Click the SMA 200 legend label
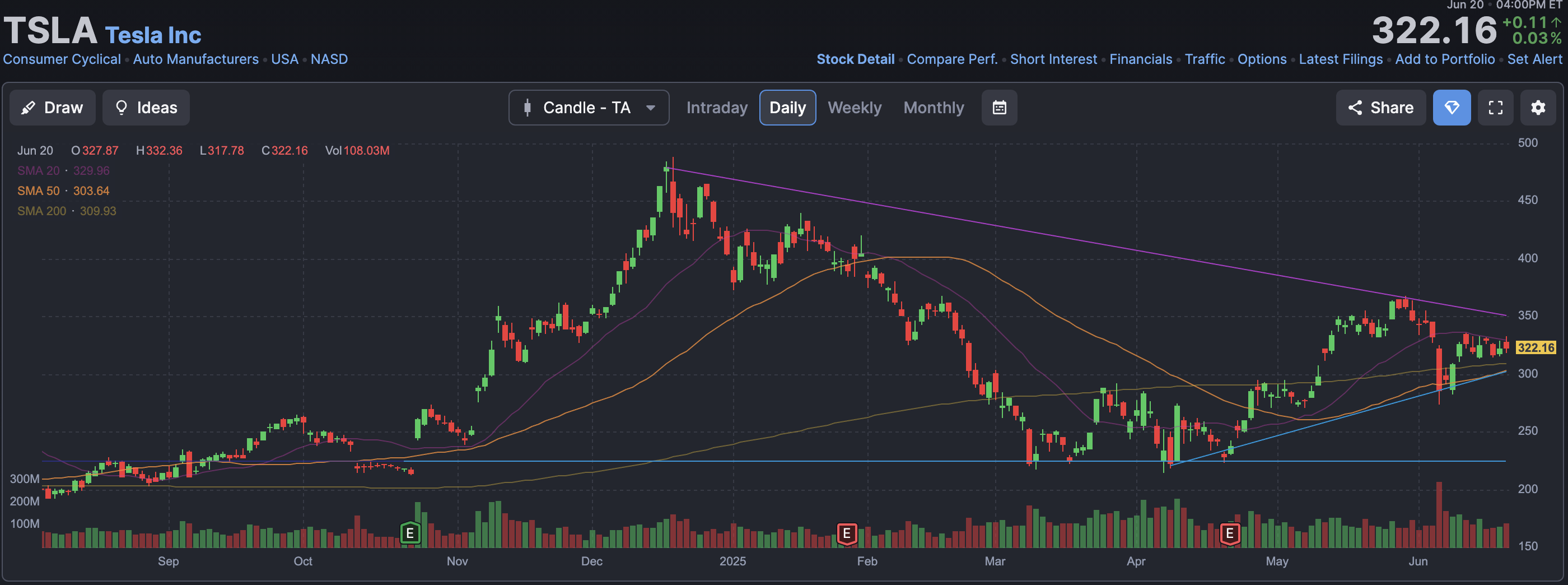 point(41,211)
